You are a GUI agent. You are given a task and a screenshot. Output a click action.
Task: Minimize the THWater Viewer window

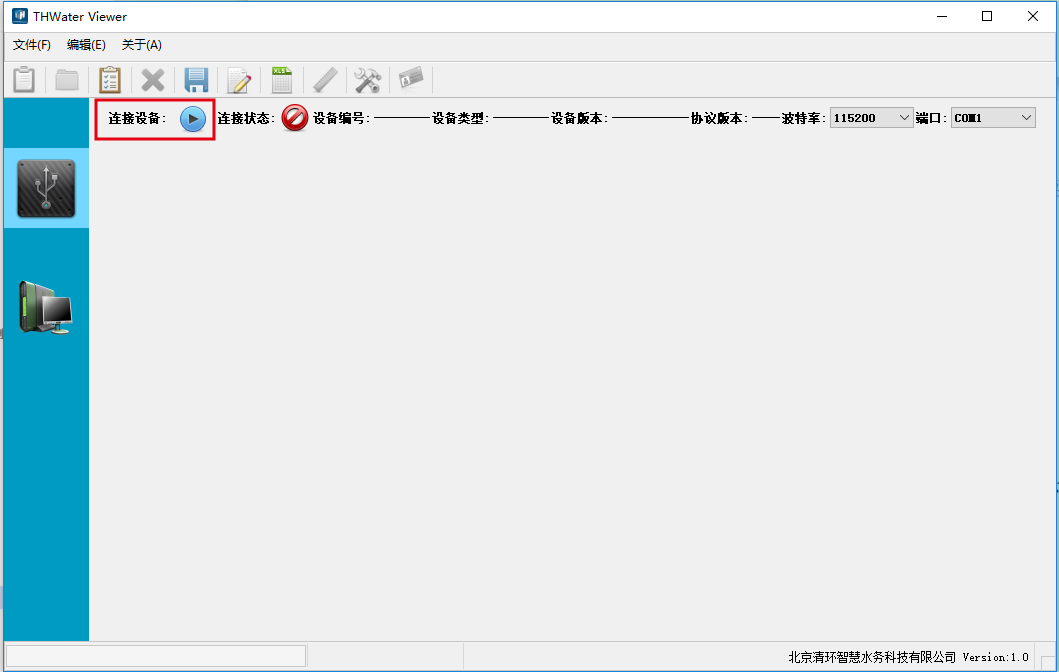(x=942, y=16)
